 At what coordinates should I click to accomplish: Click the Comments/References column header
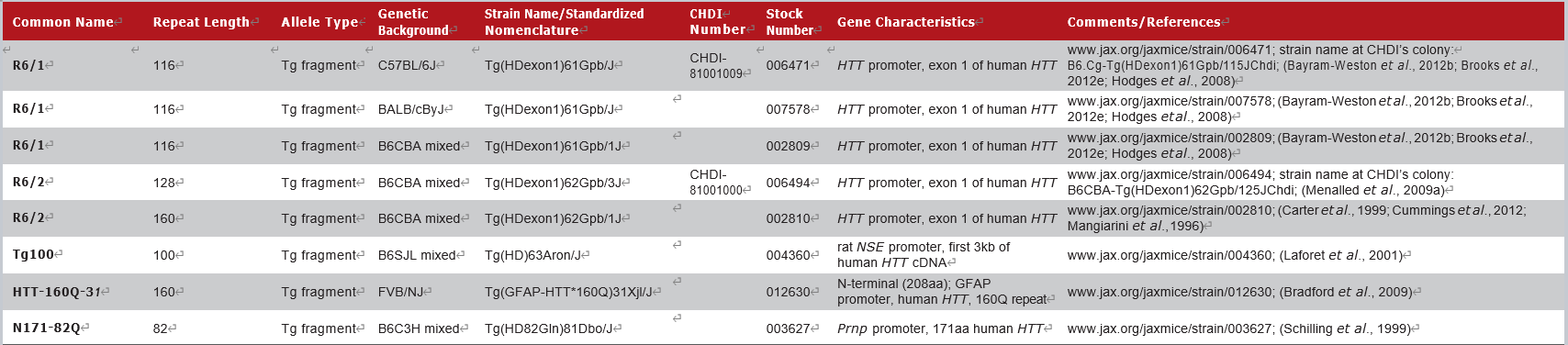[x=1144, y=22]
